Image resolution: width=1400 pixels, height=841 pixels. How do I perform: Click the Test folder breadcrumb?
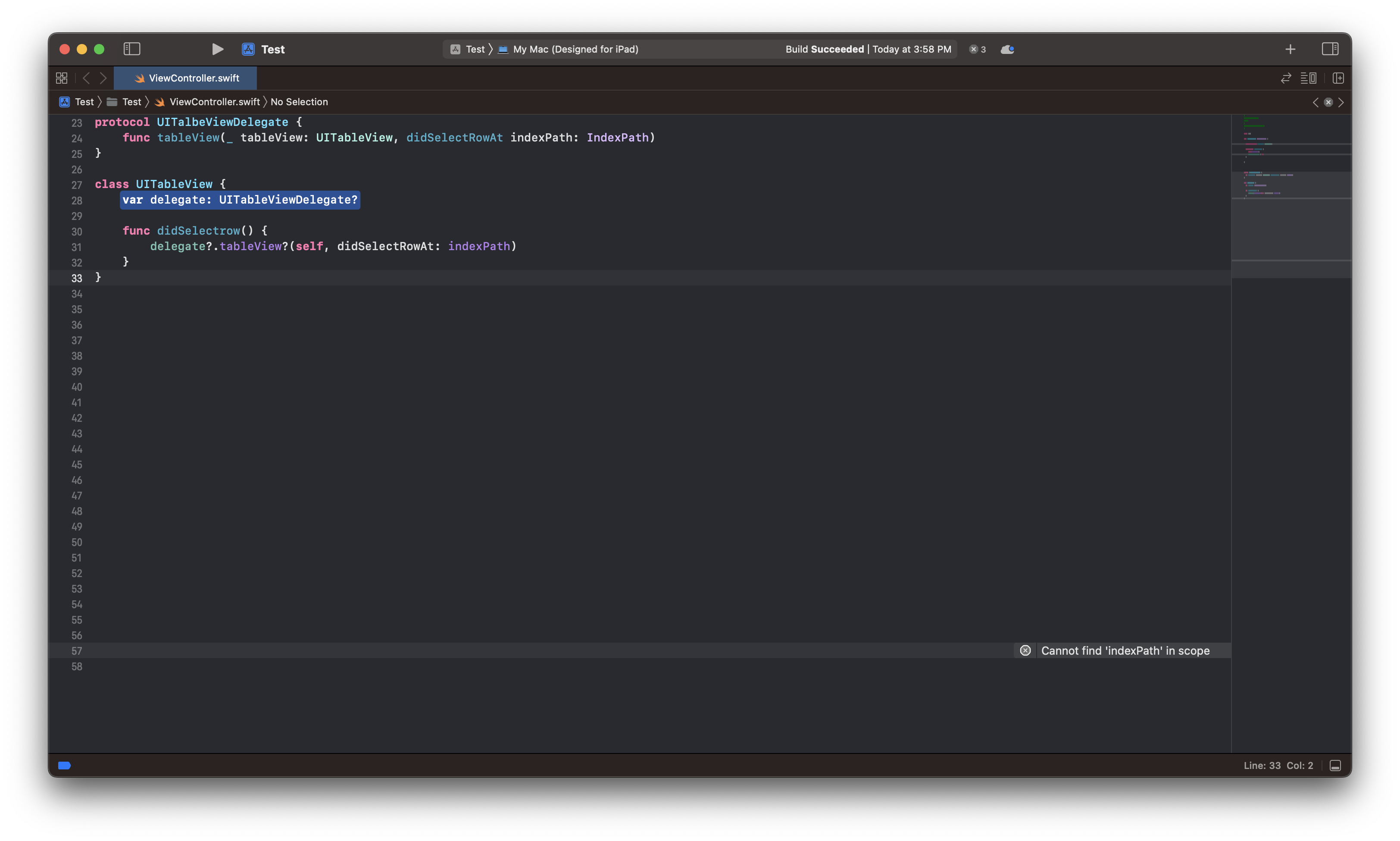point(131,102)
